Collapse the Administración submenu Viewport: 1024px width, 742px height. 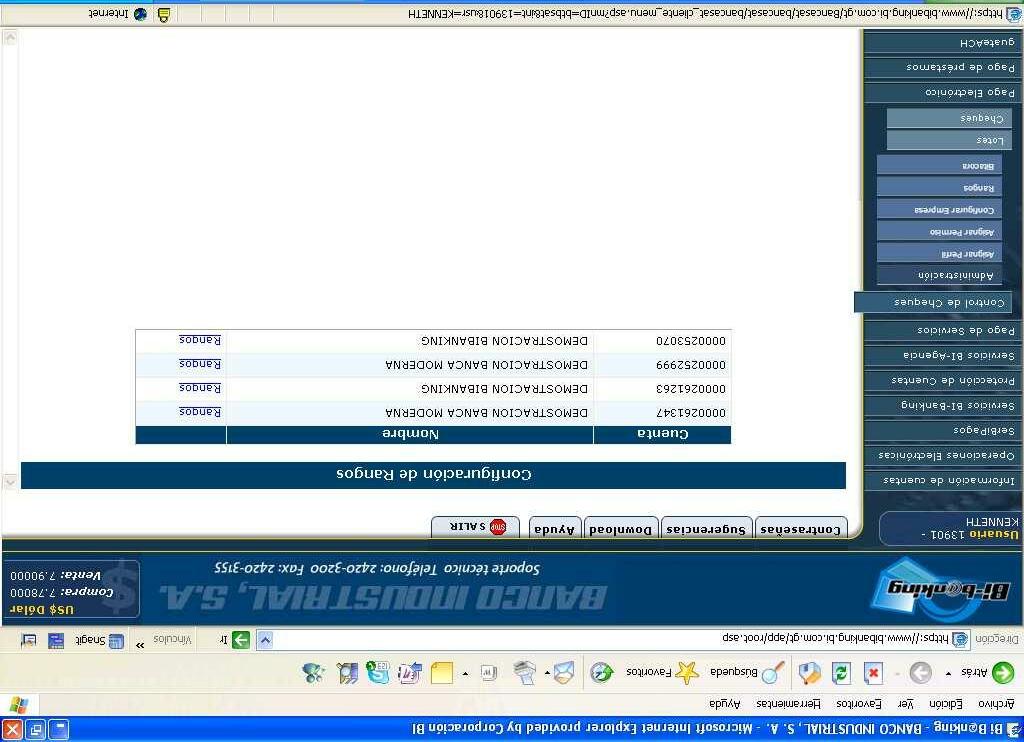[x=938, y=275]
